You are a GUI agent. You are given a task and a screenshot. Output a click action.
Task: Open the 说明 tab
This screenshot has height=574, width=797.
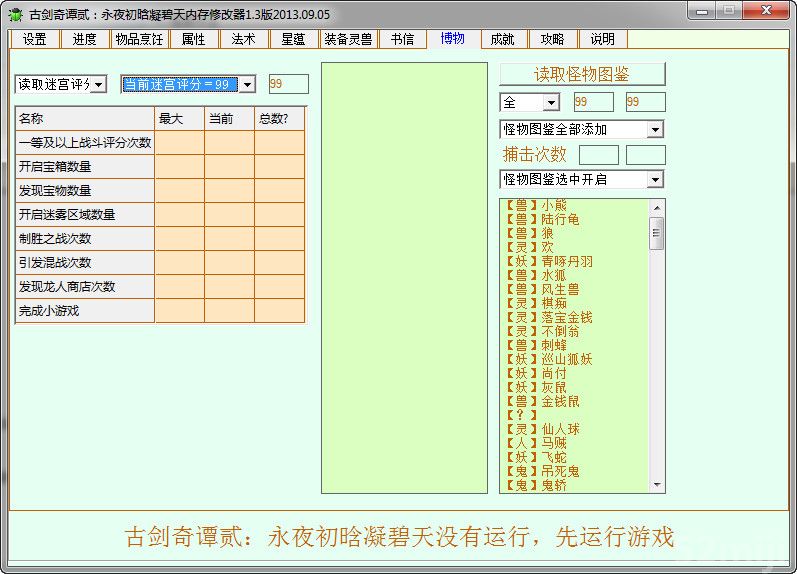[x=602, y=39]
